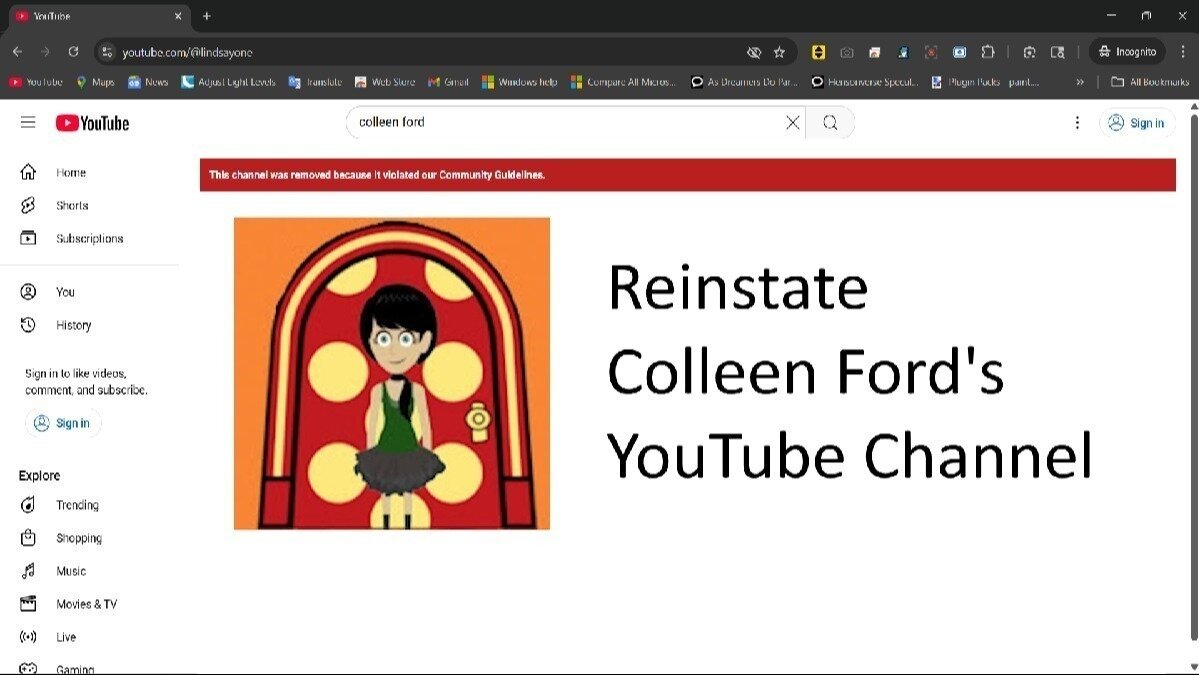The width and height of the screenshot is (1199, 675).
Task: Open the Shorts section in the sidebar
Action: 71,205
